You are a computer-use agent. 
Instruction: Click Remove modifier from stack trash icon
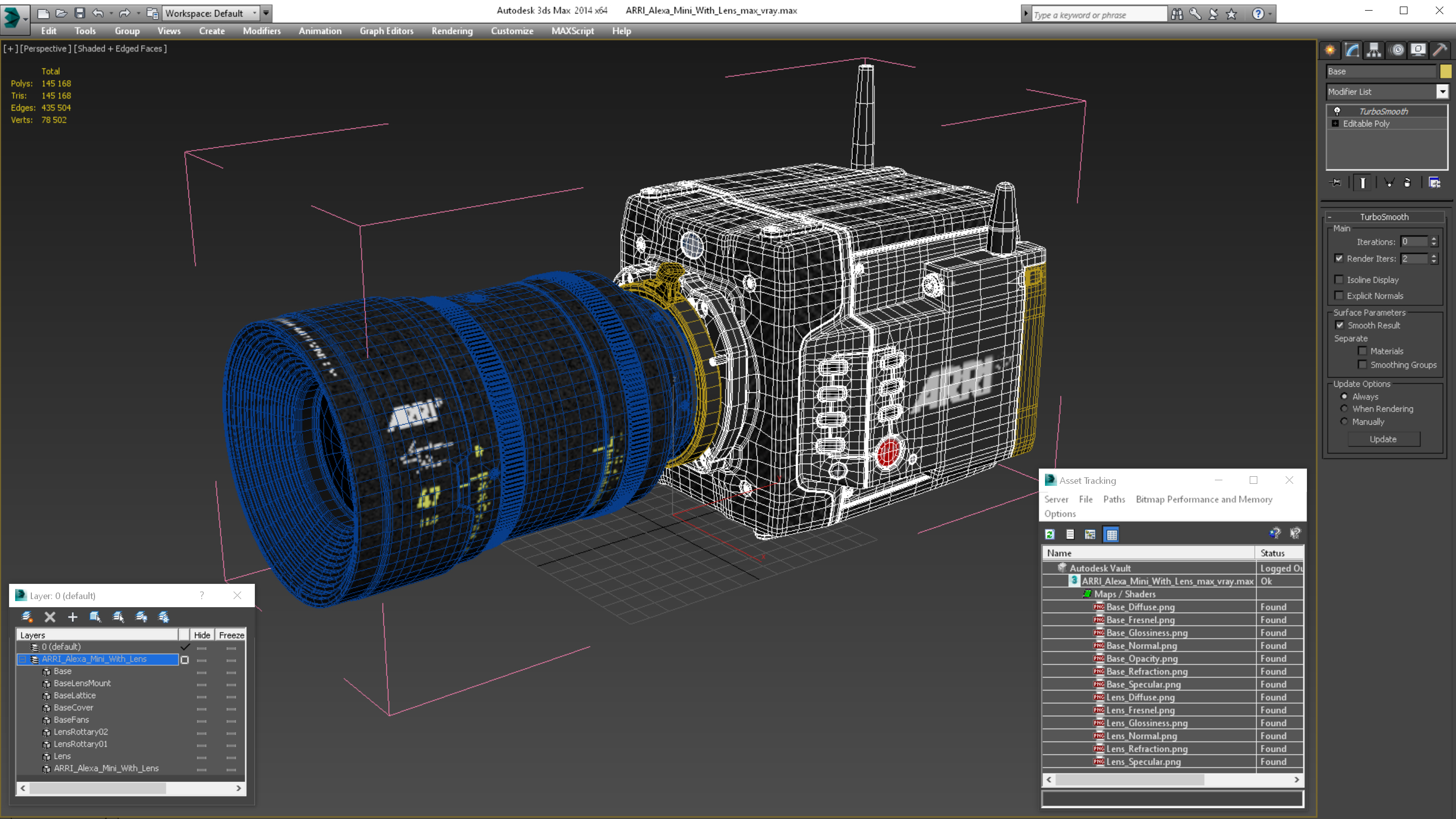[x=1407, y=183]
